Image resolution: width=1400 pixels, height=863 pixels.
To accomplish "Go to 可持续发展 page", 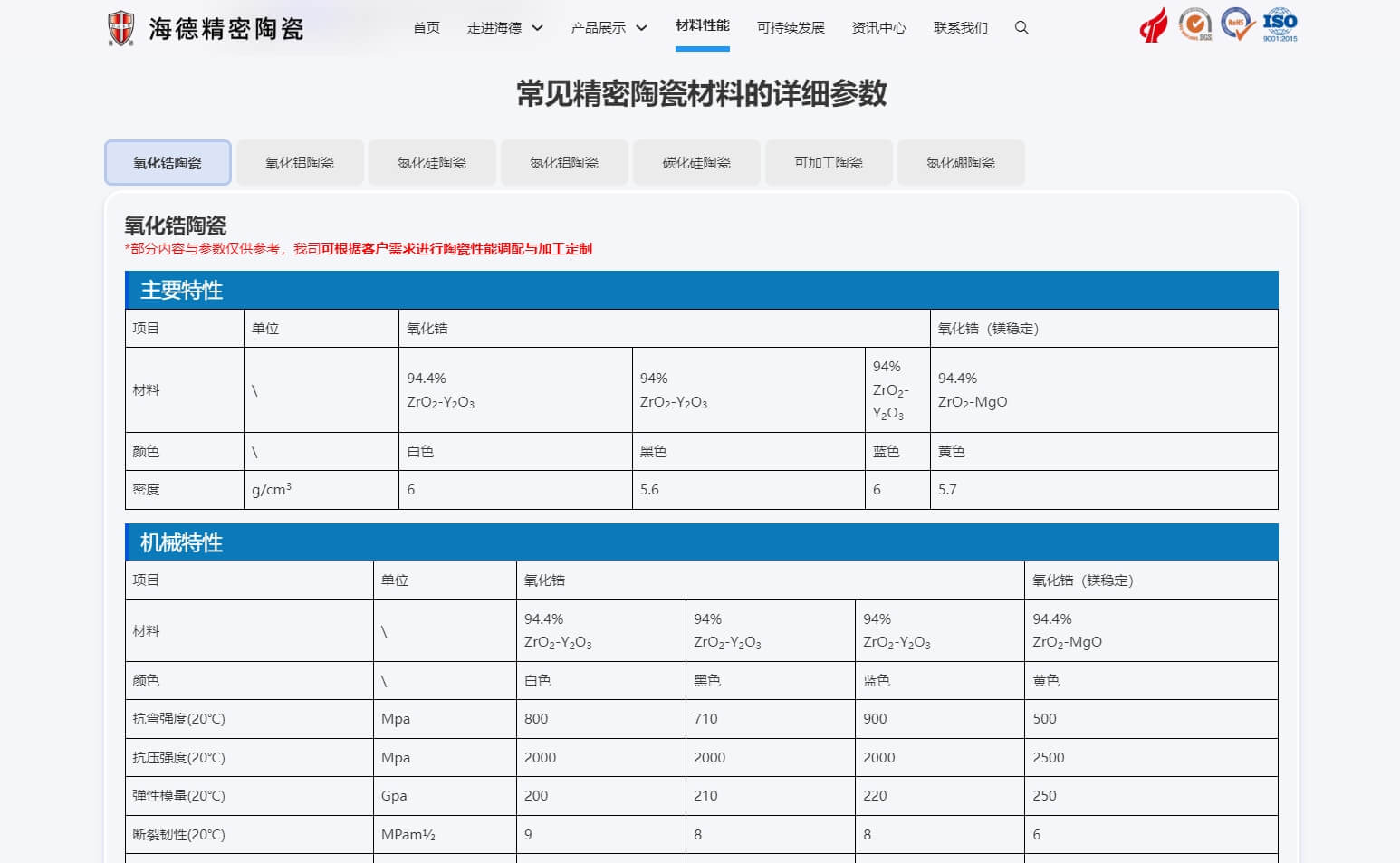I will 791,28.
